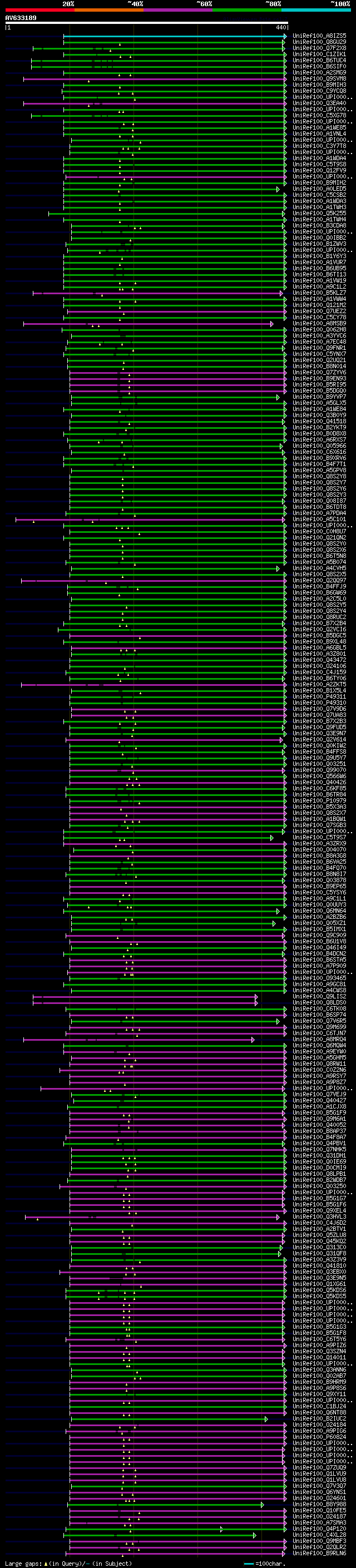Select the UniRef100_Q6YNS1 label
Screen dimensions: 356x1568
[319, 1492]
